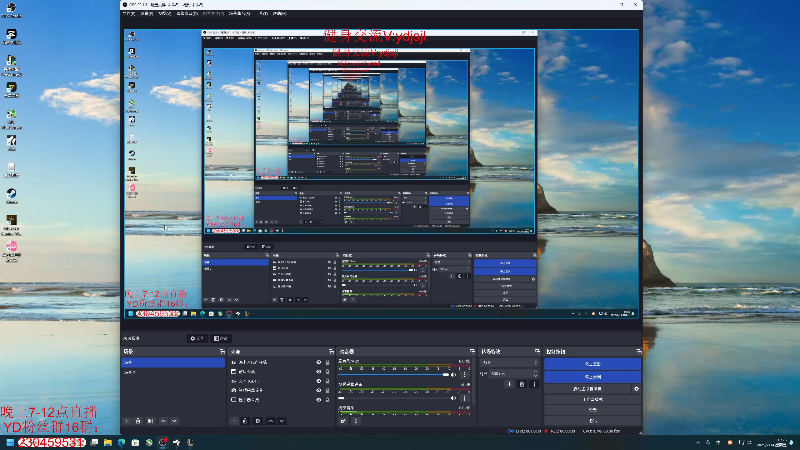Toggle the lock on the second source
Viewport: 800px width, 450px height.
[328, 371]
